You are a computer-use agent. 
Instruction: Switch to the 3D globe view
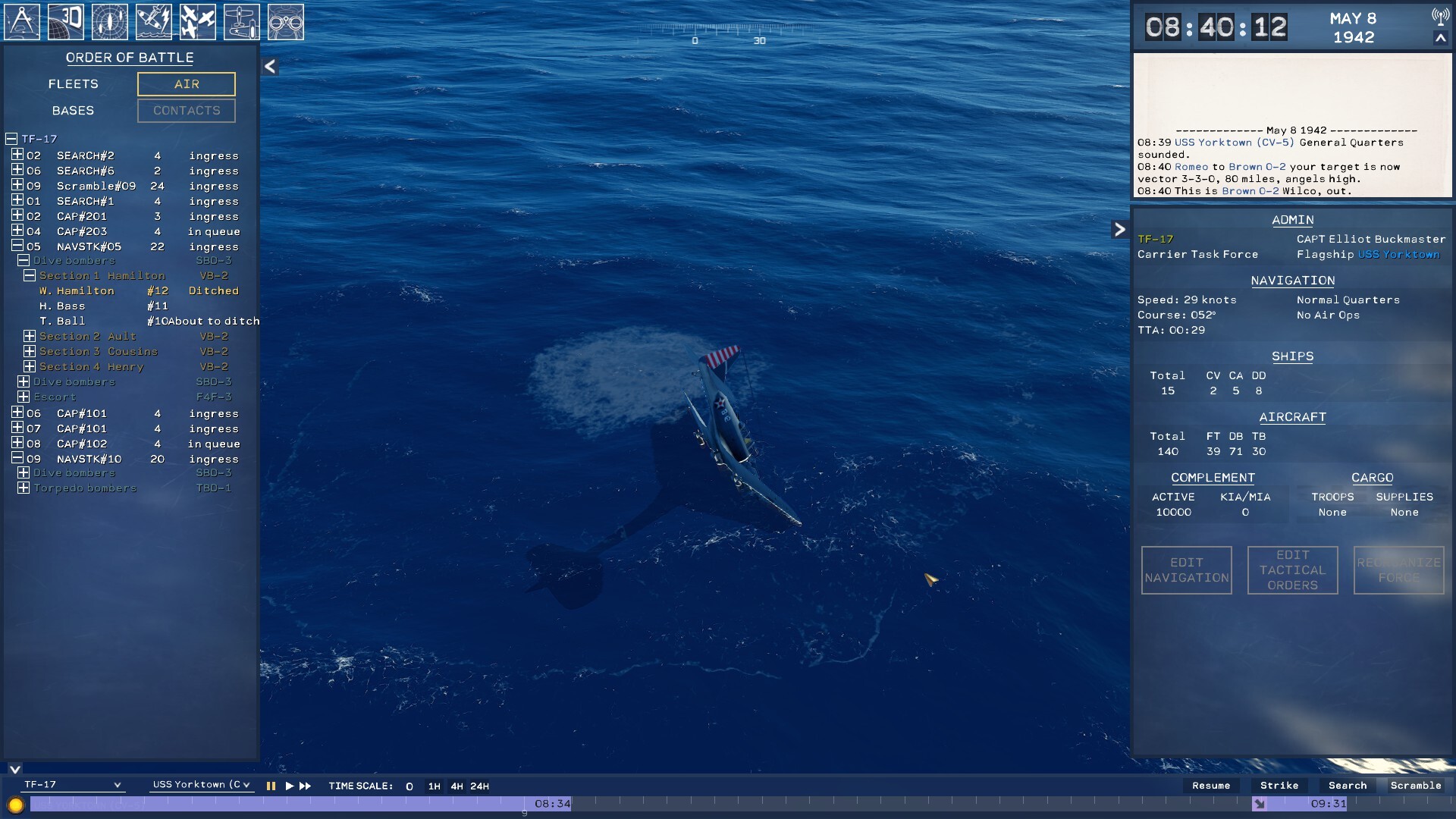[x=66, y=22]
